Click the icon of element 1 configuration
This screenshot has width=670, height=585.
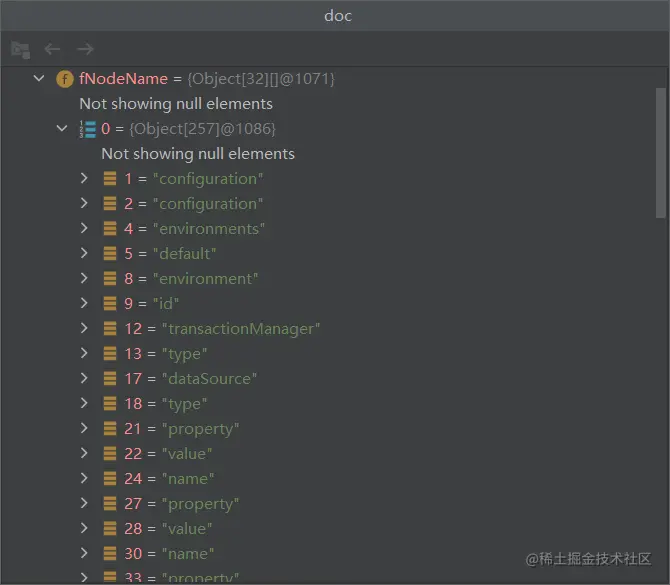[x=110, y=179]
